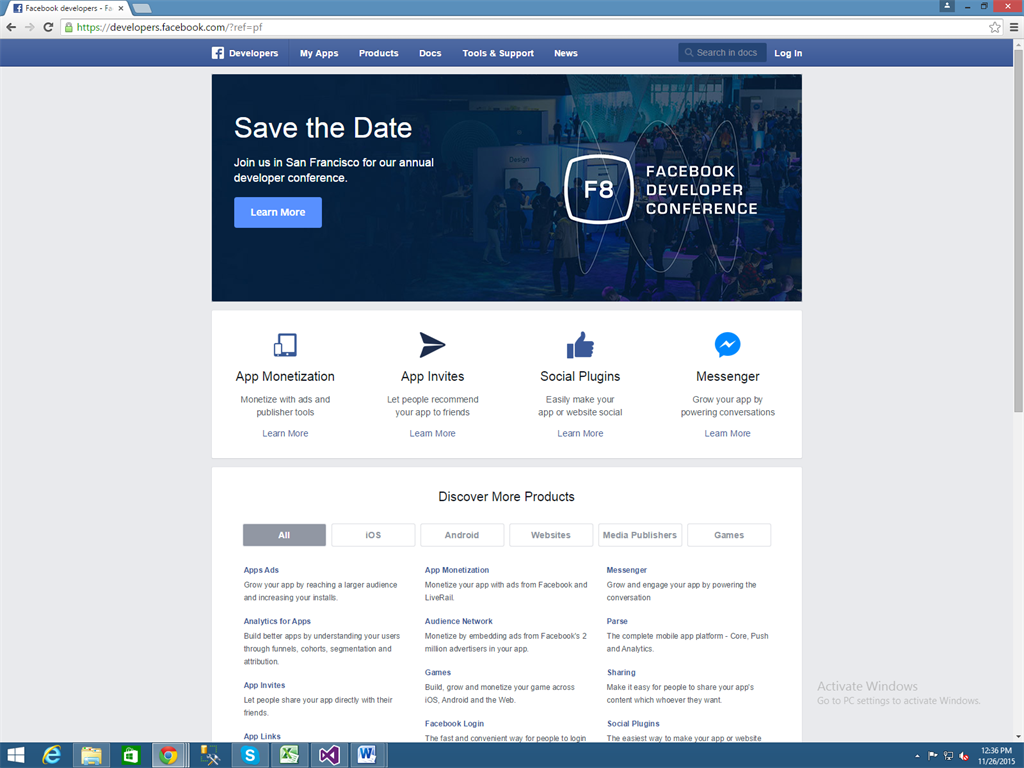Open Skype from the taskbar
1024x768 pixels.
249,756
